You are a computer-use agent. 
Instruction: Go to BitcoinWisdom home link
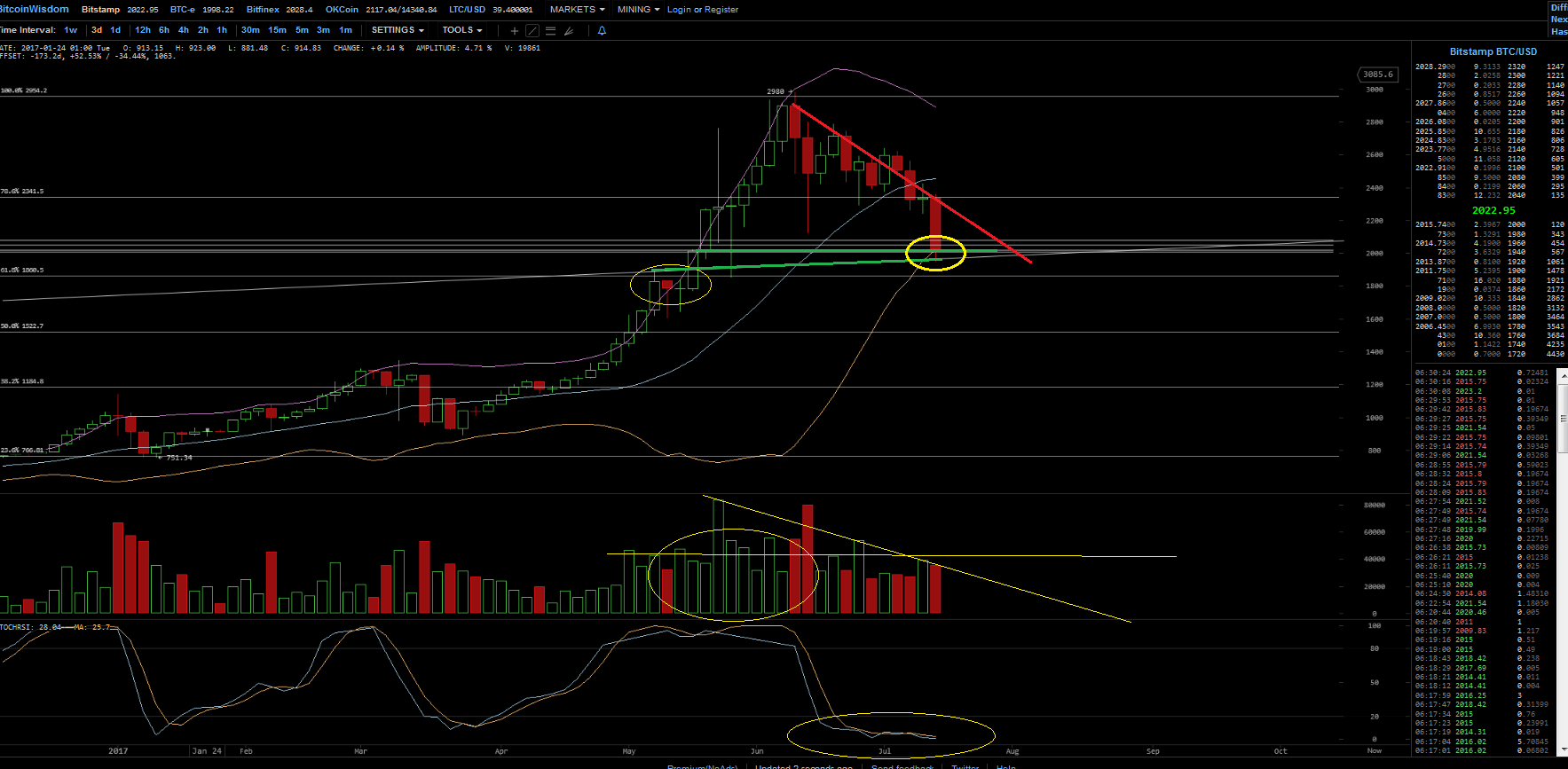[35, 9]
